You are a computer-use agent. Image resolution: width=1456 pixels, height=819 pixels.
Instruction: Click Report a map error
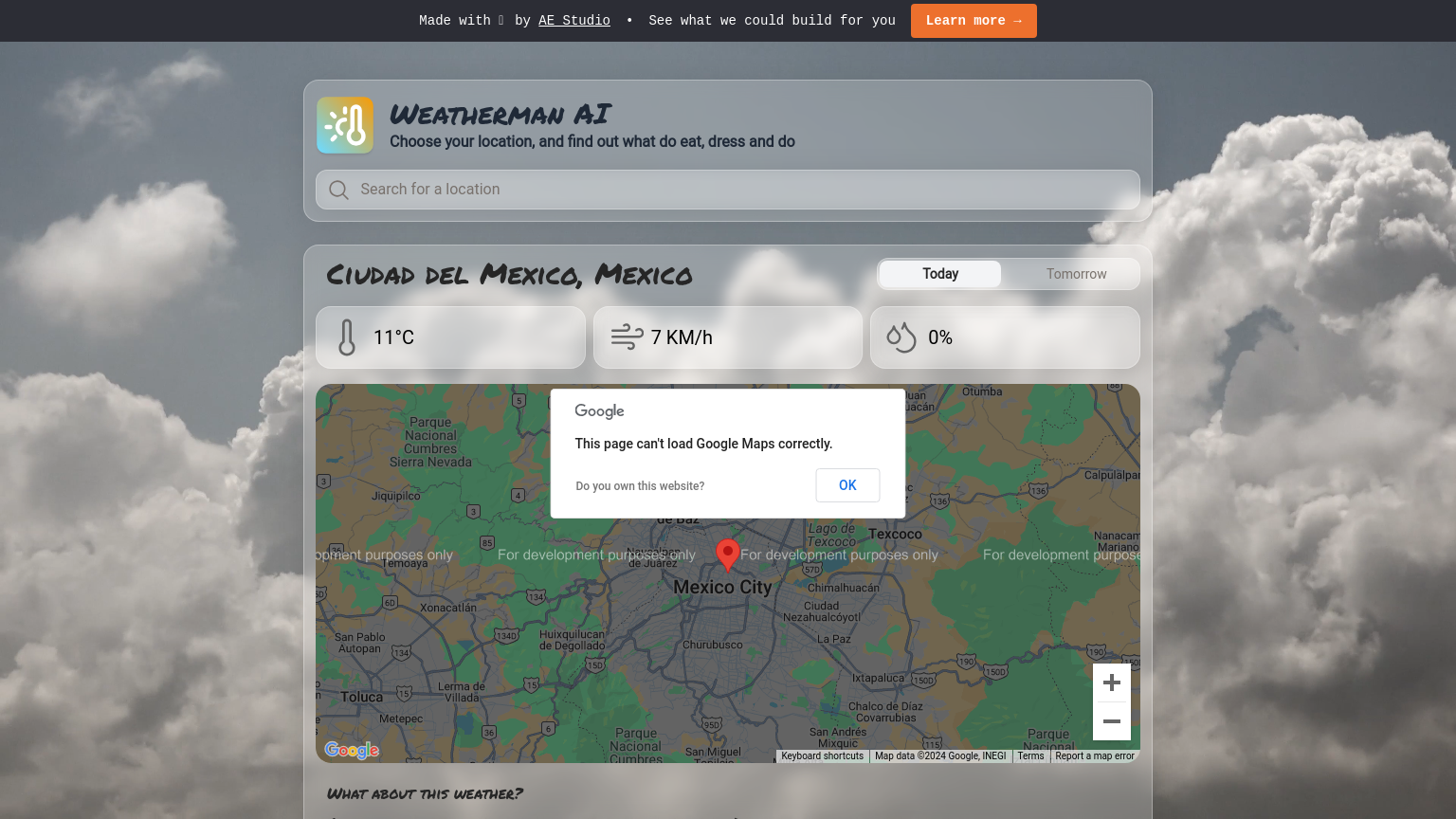(x=1094, y=755)
